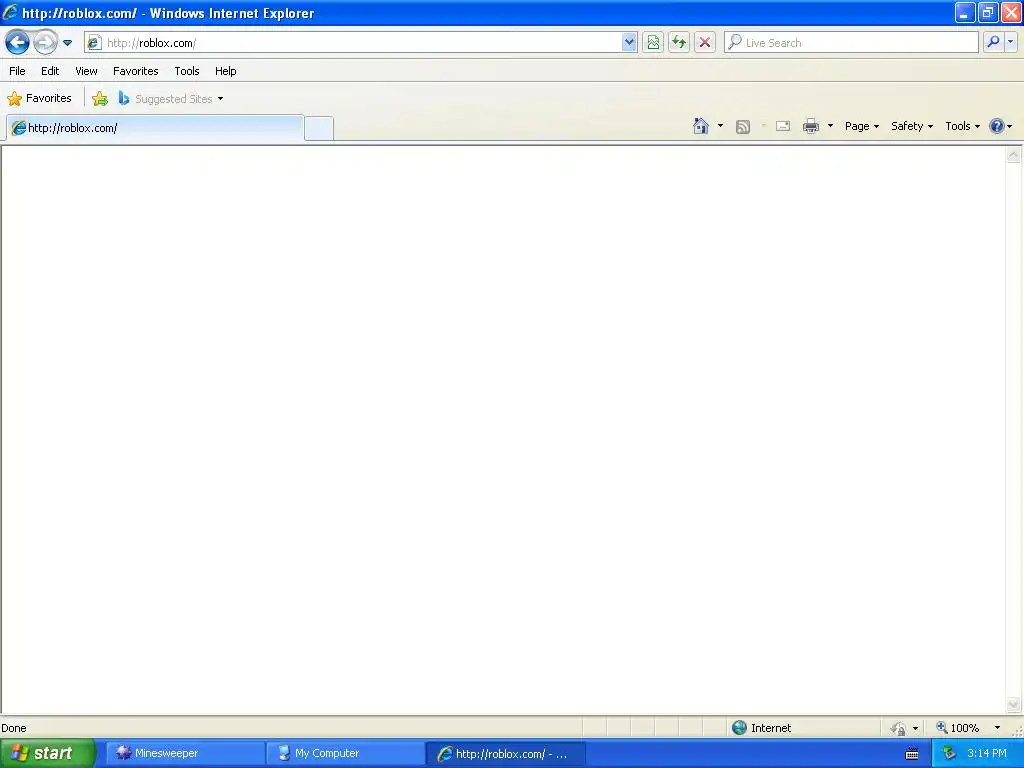The image size is (1024, 768).
Task: Click the Internet Explorer icon in title bar
Action: pyautogui.click(x=10, y=12)
